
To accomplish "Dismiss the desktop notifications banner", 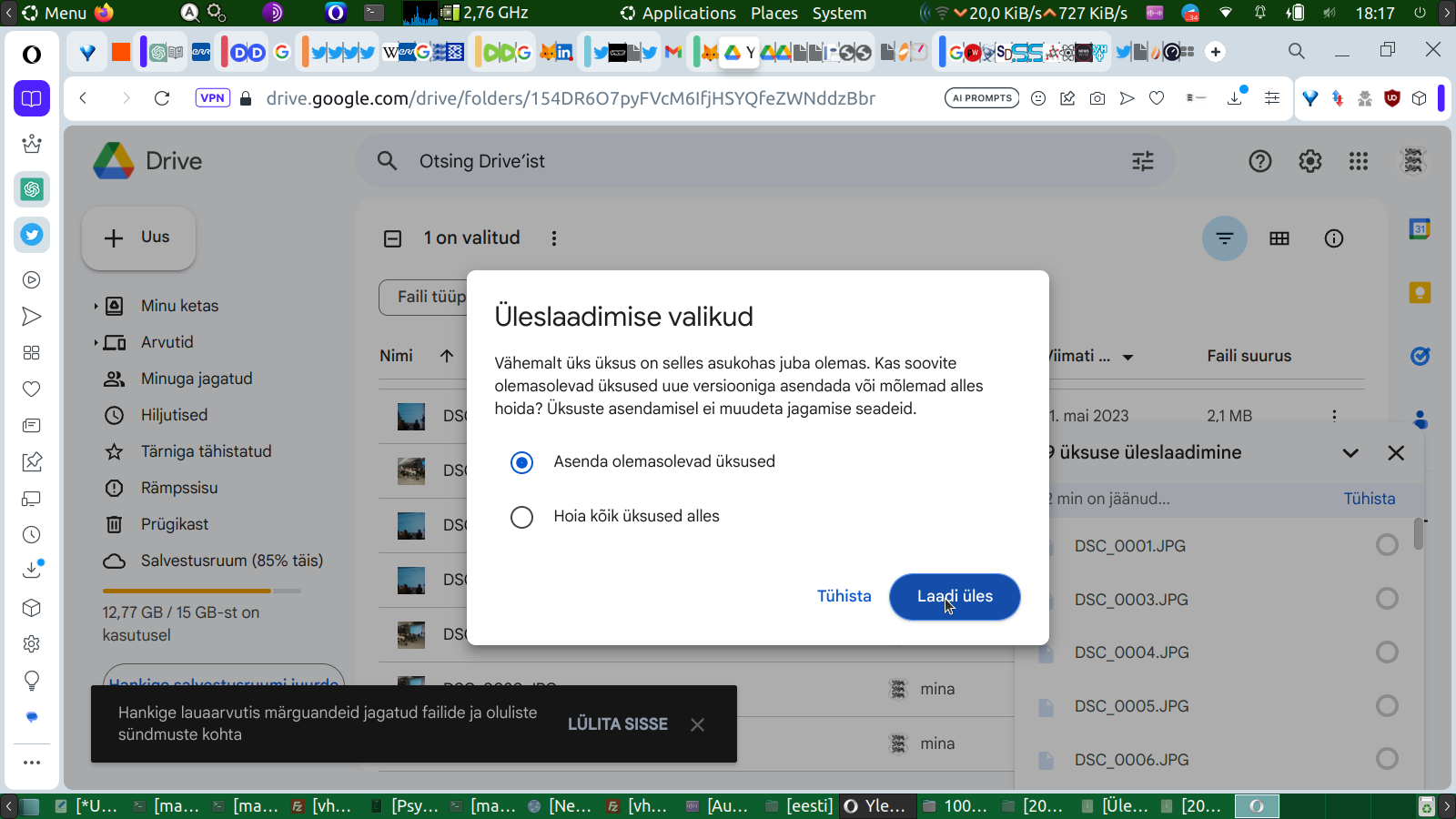I will 697,724.
